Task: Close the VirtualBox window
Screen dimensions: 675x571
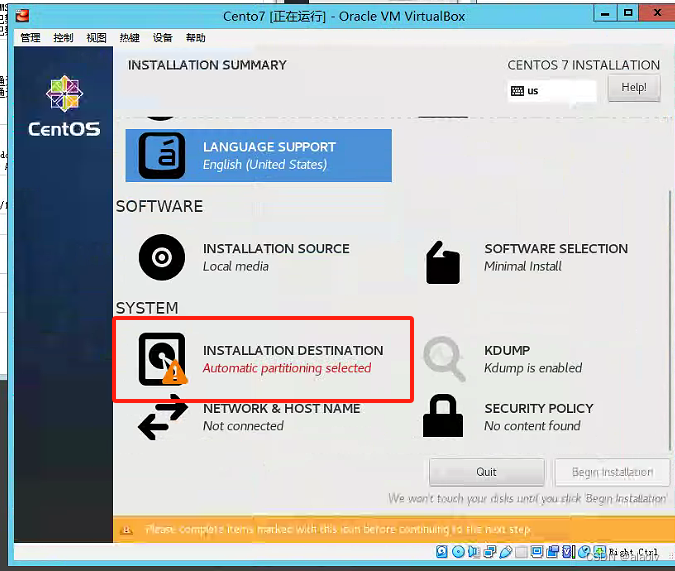Action: tap(657, 13)
